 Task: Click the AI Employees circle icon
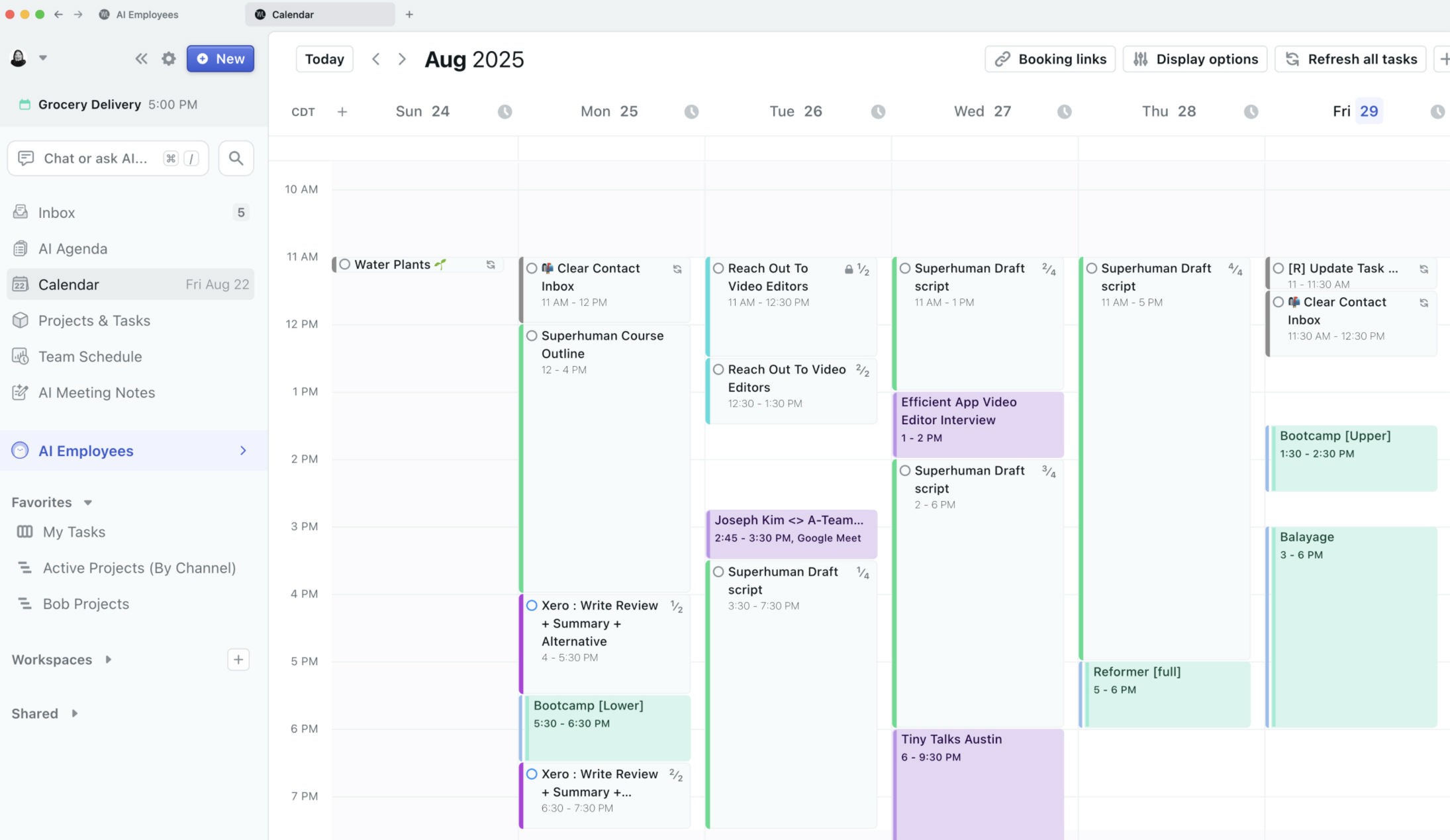[21, 451]
